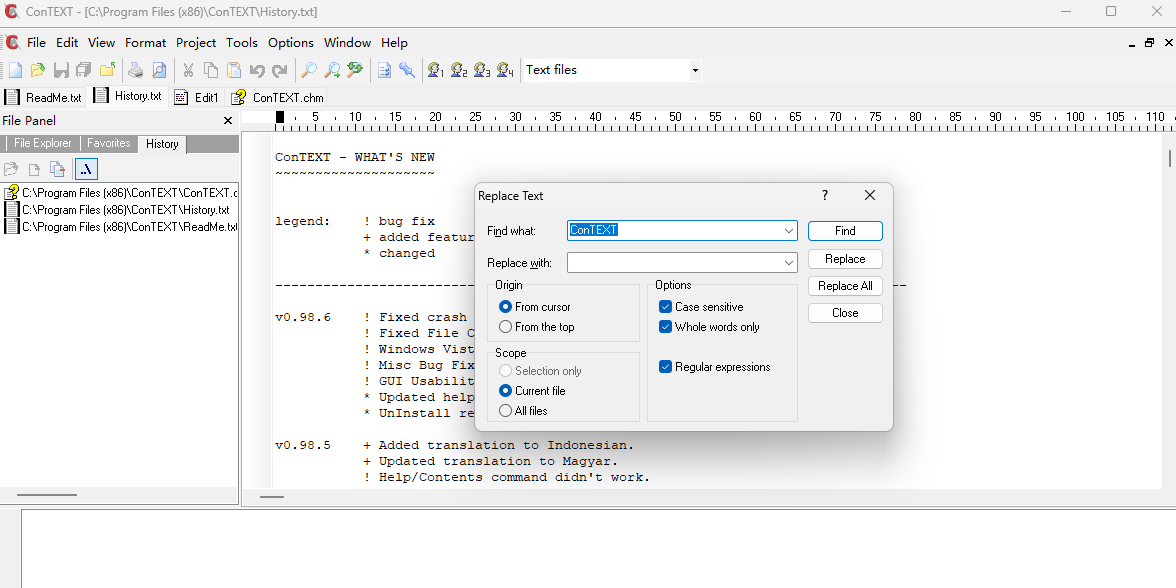Toggle the file path display icon in History panel
The height and width of the screenshot is (588, 1176).
pos(86,169)
